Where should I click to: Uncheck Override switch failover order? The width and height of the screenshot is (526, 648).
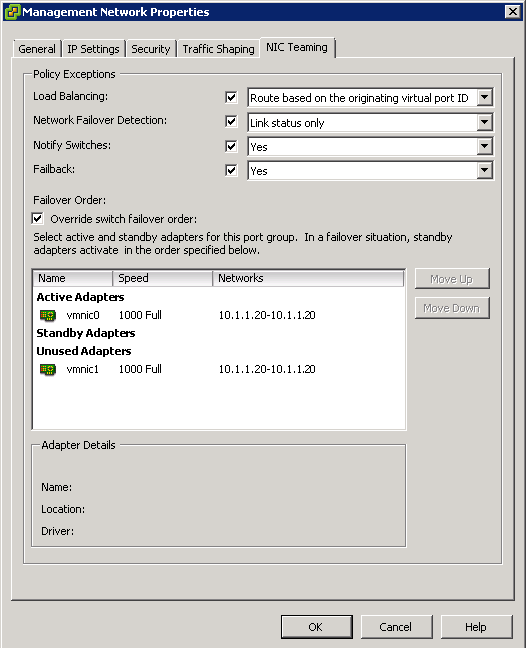[38, 218]
